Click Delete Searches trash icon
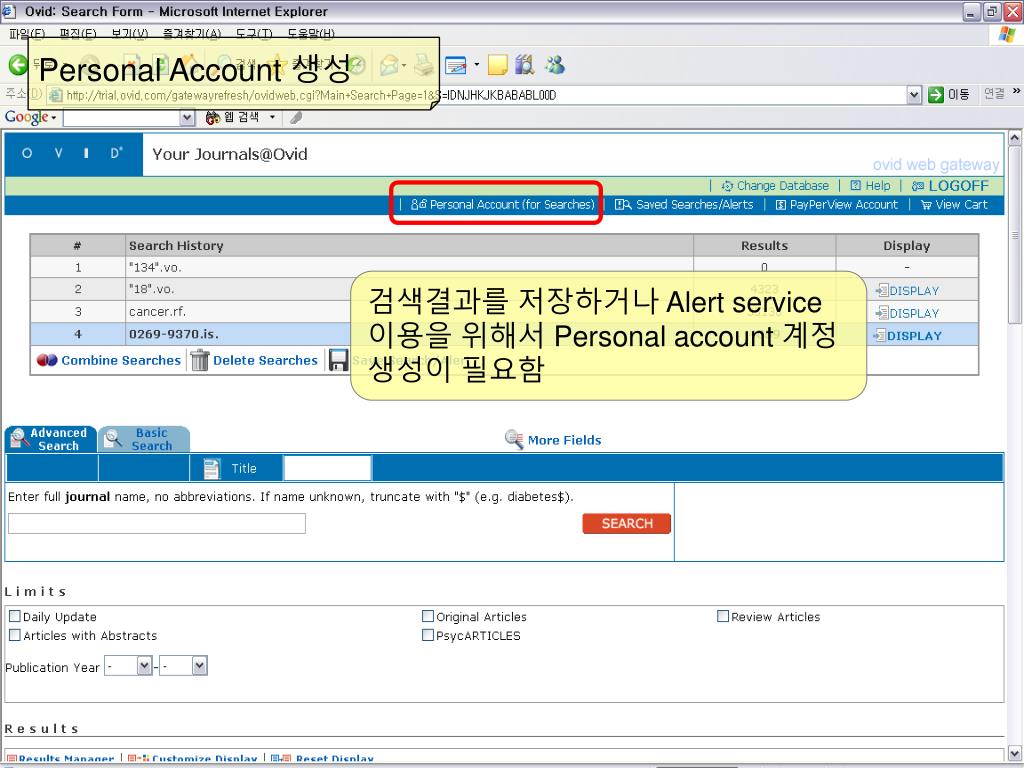The height and width of the screenshot is (768, 1024). click(200, 360)
